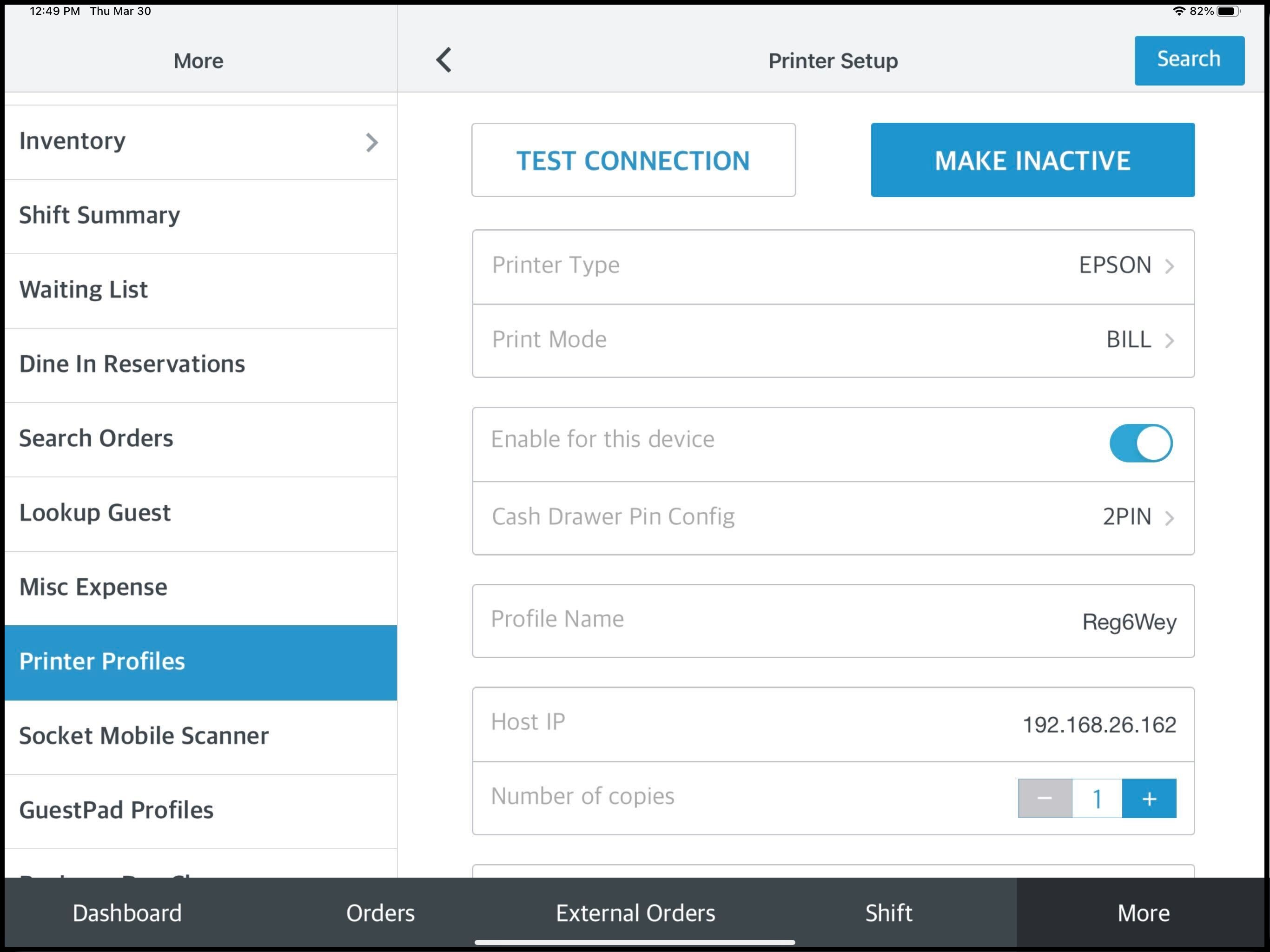Open the Shift tab at the bottom
The image size is (1270, 952).
888,913
